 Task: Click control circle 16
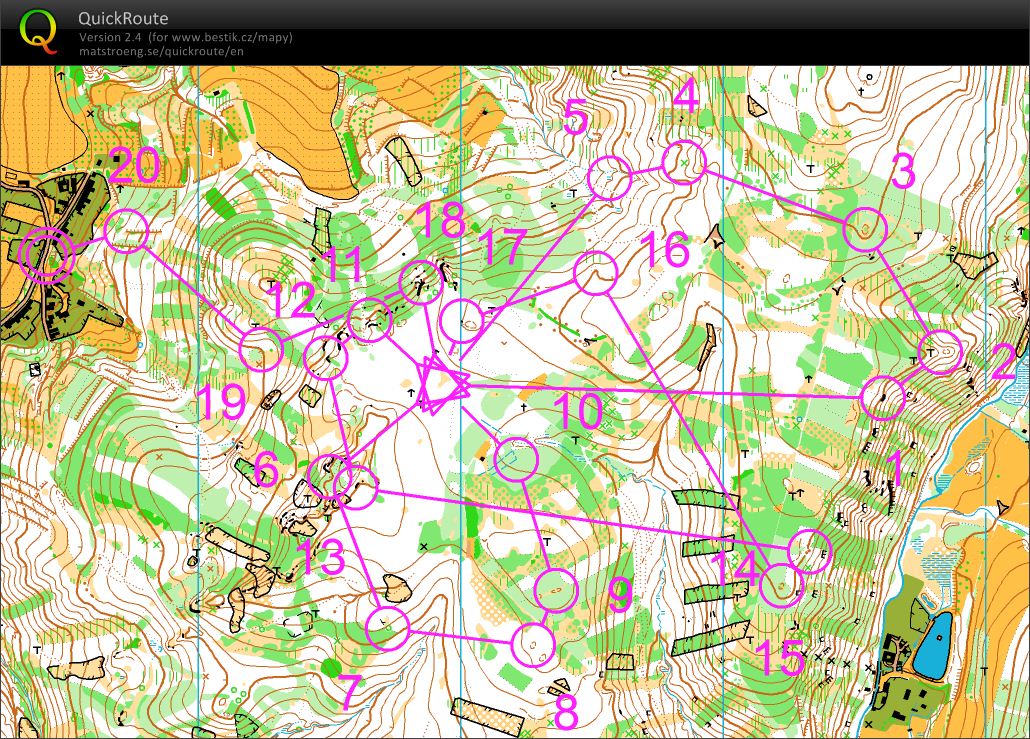point(596,273)
